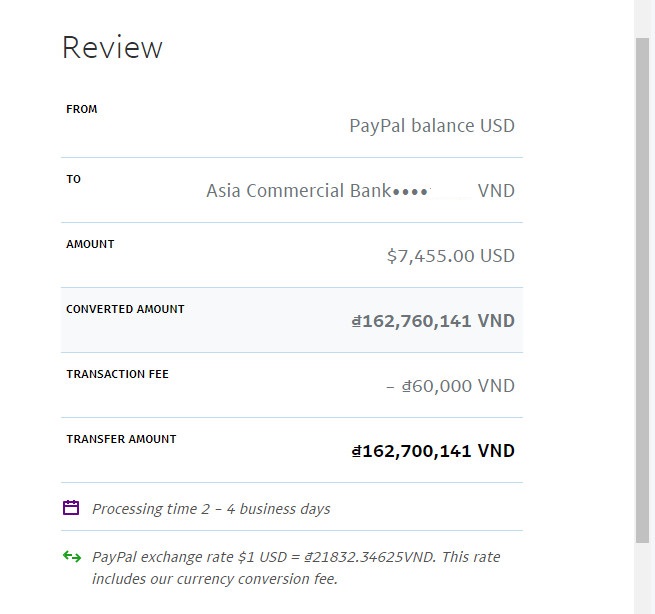This screenshot has height=614, width=655.
Task: Click the TRANSFER AMOUNT label
Action: (x=121, y=439)
